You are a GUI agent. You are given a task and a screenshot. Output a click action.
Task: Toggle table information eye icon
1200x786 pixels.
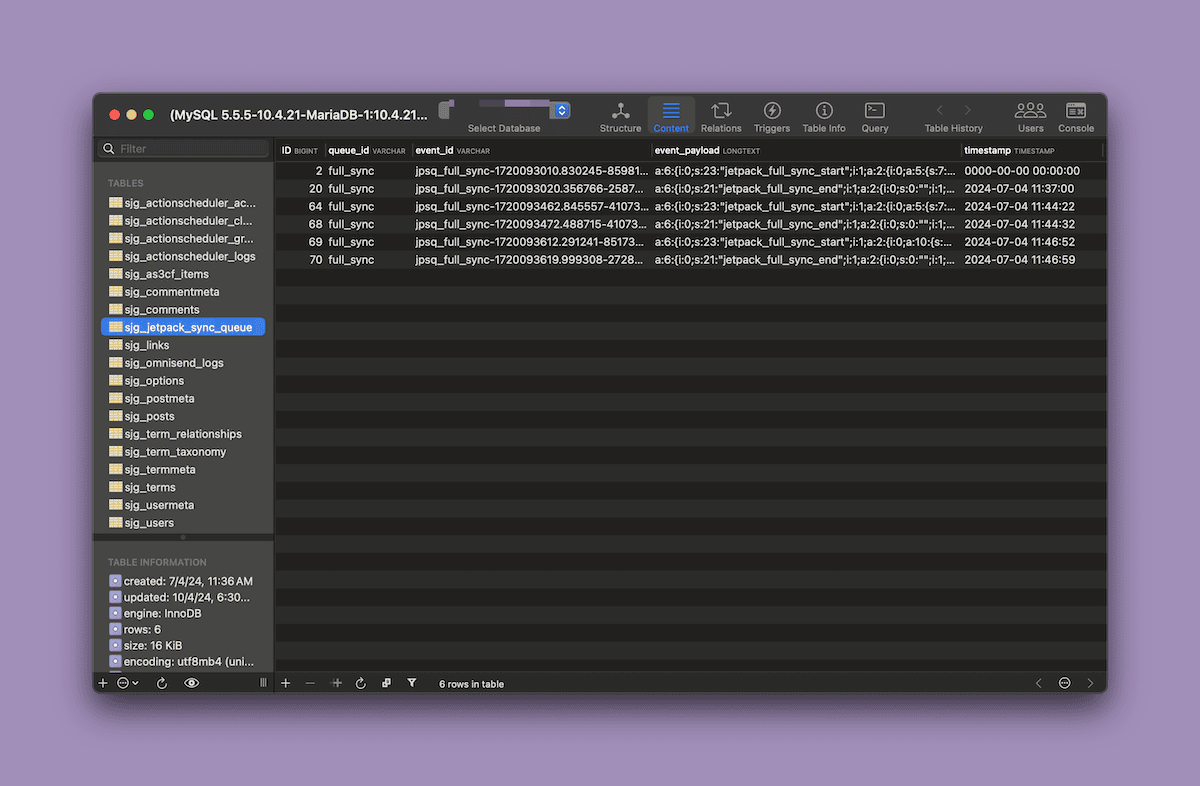(x=192, y=683)
